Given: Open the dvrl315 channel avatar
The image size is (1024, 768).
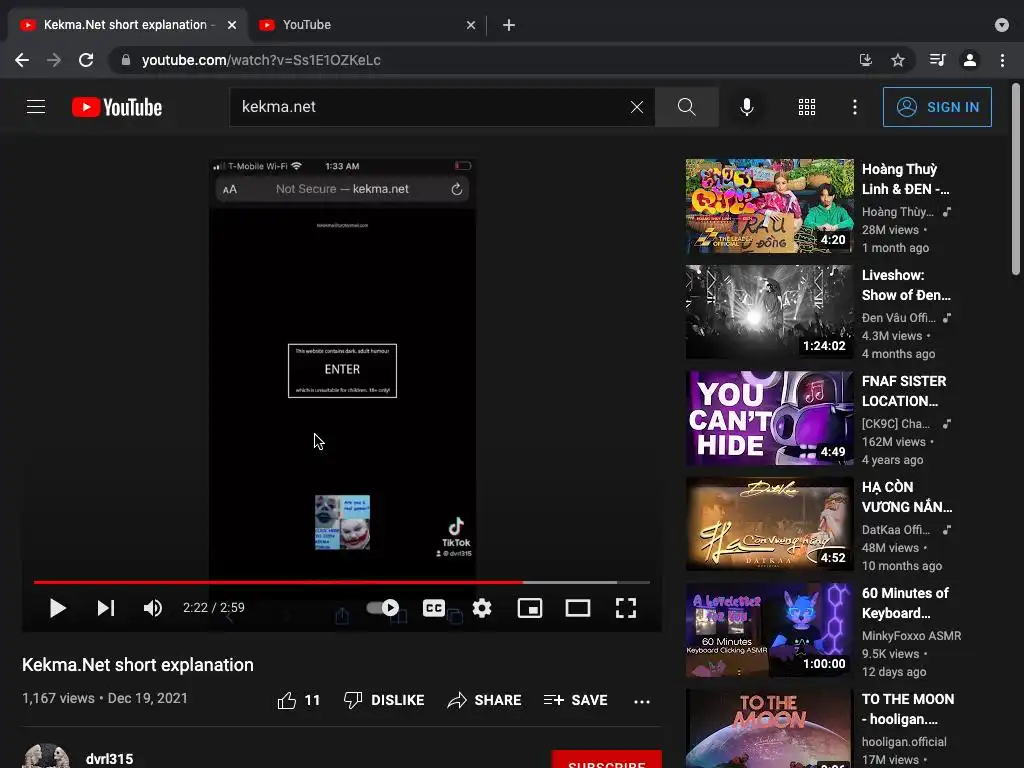Looking at the screenshot, I should click(46, 756).
